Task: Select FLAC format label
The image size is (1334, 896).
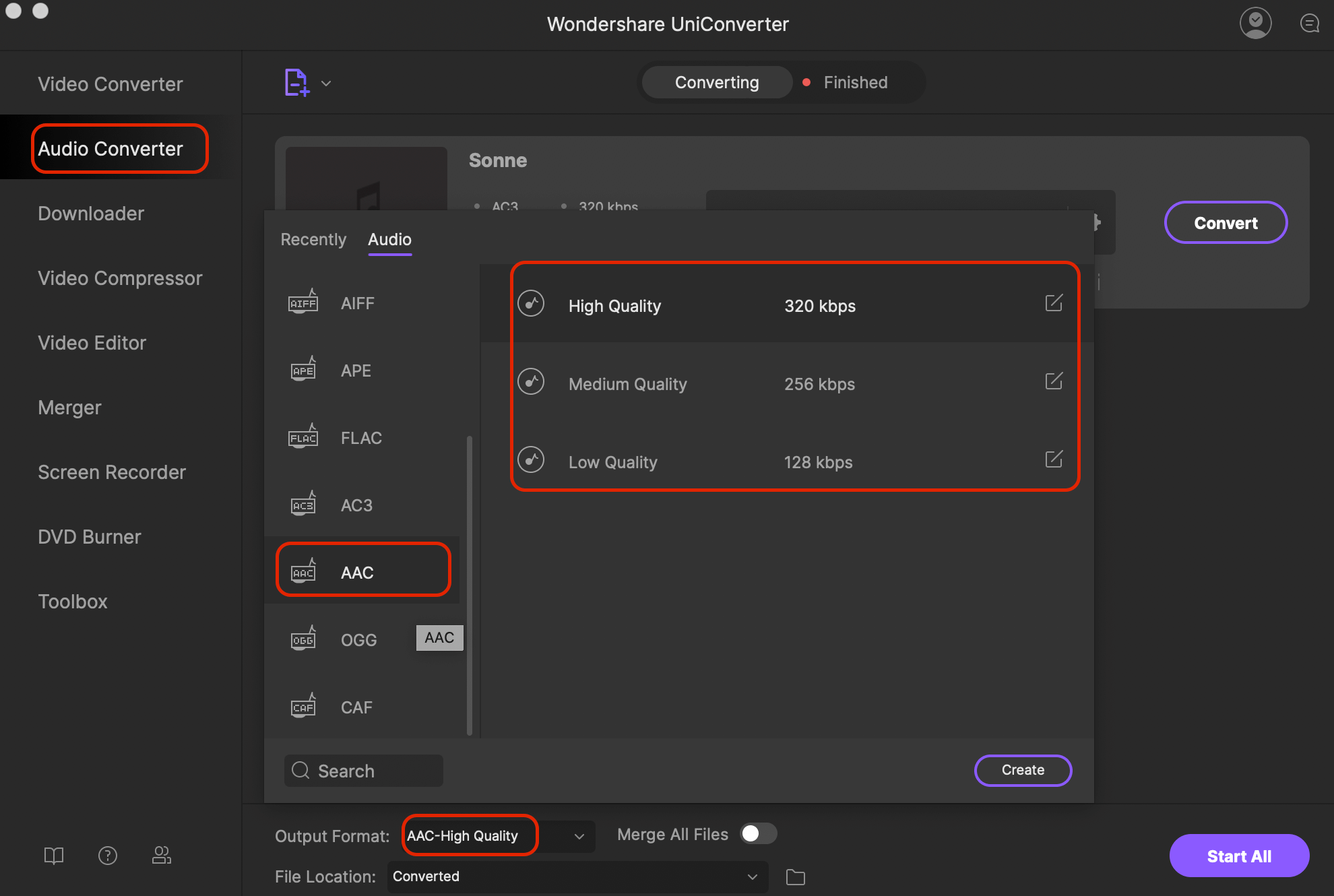Action: coord(361,438)
